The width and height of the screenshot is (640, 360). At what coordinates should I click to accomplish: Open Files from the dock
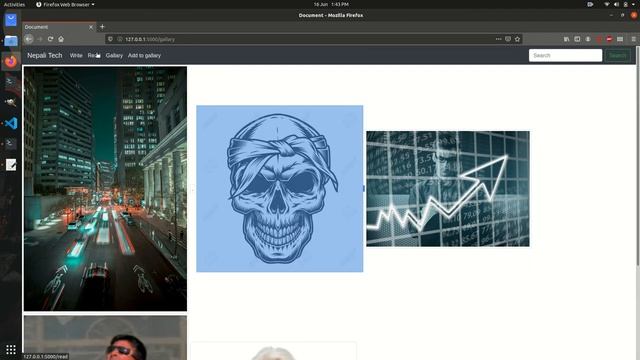tap(11, 40)
